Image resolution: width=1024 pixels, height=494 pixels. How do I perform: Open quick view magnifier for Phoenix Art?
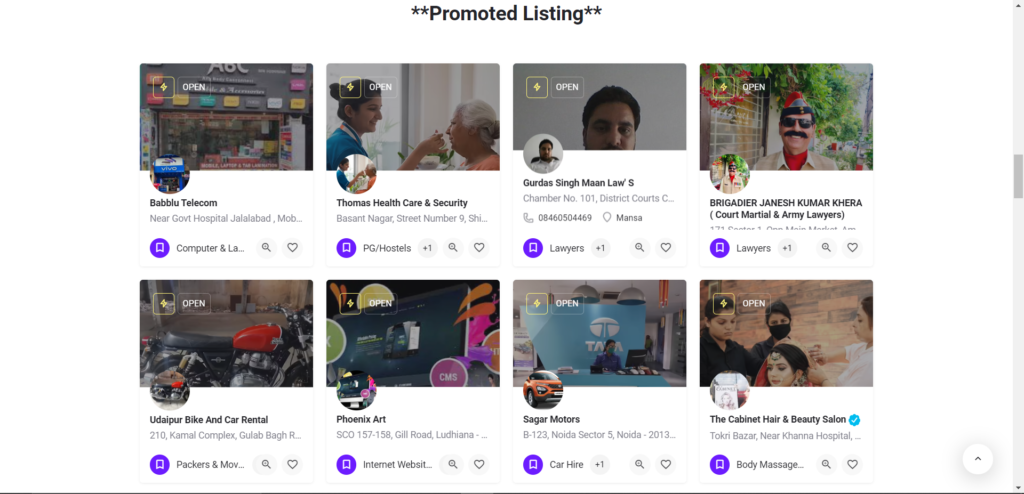tap(453, 465)
